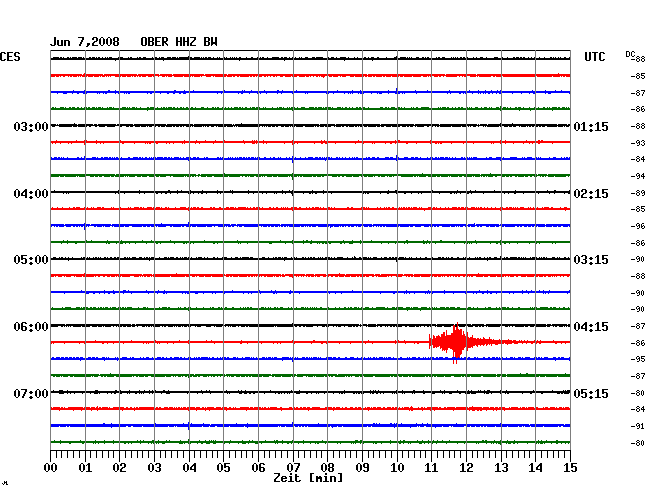Click the minute-axis tick label '15'
This screenshot has width=650, height=494.
click(x=570, y=468)
